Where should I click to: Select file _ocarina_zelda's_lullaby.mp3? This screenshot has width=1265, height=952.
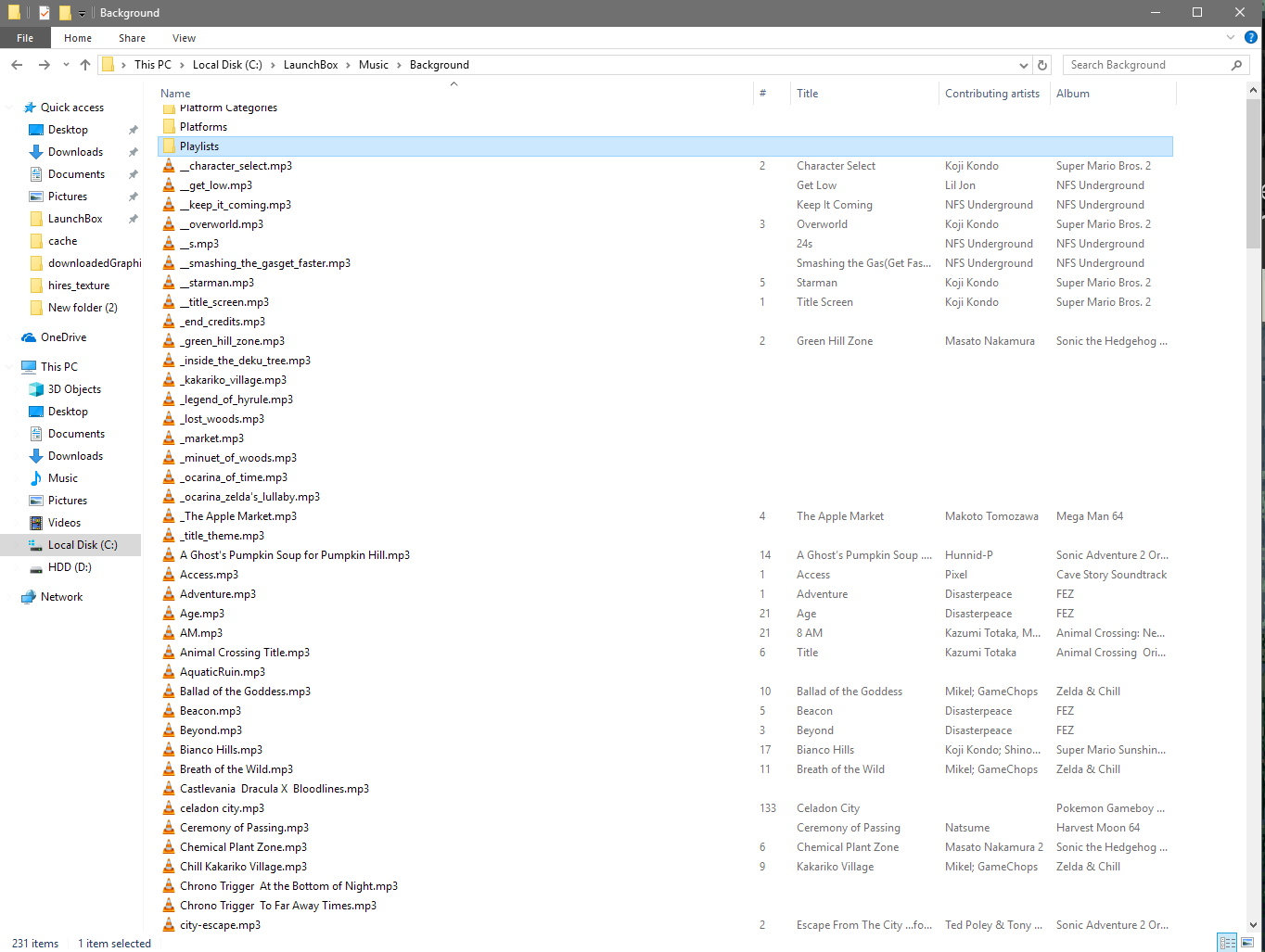click(x=249, y=497)
